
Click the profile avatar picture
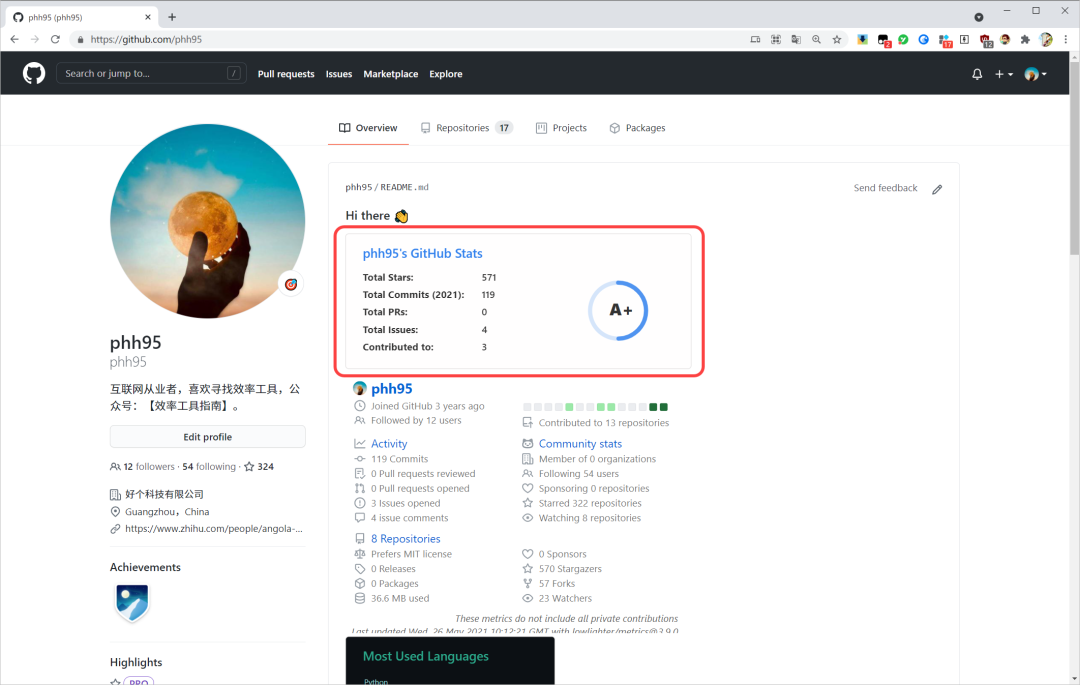click(207, 221)
